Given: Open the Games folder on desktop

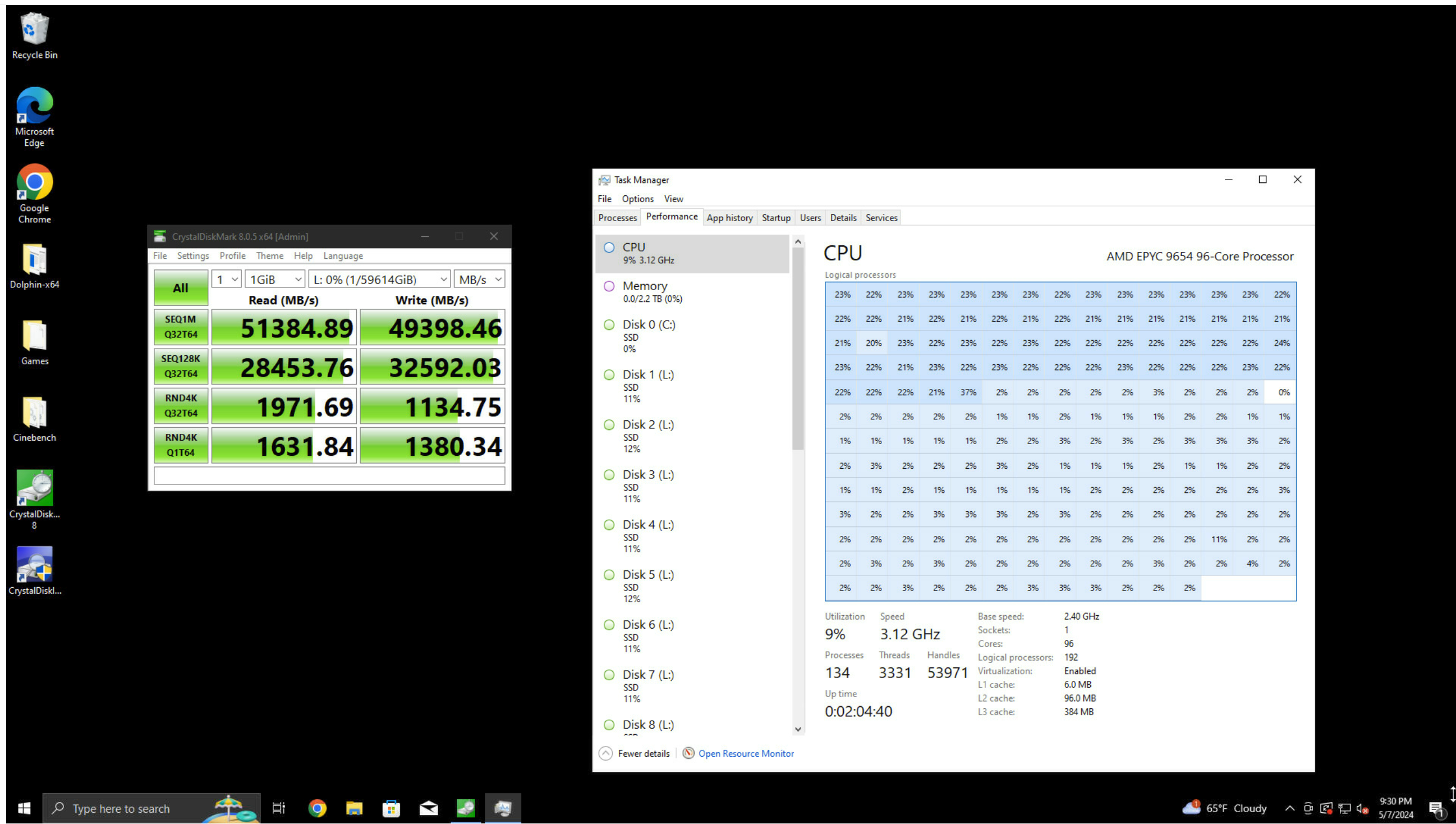Looking at the screenshot, I should 34,343.
